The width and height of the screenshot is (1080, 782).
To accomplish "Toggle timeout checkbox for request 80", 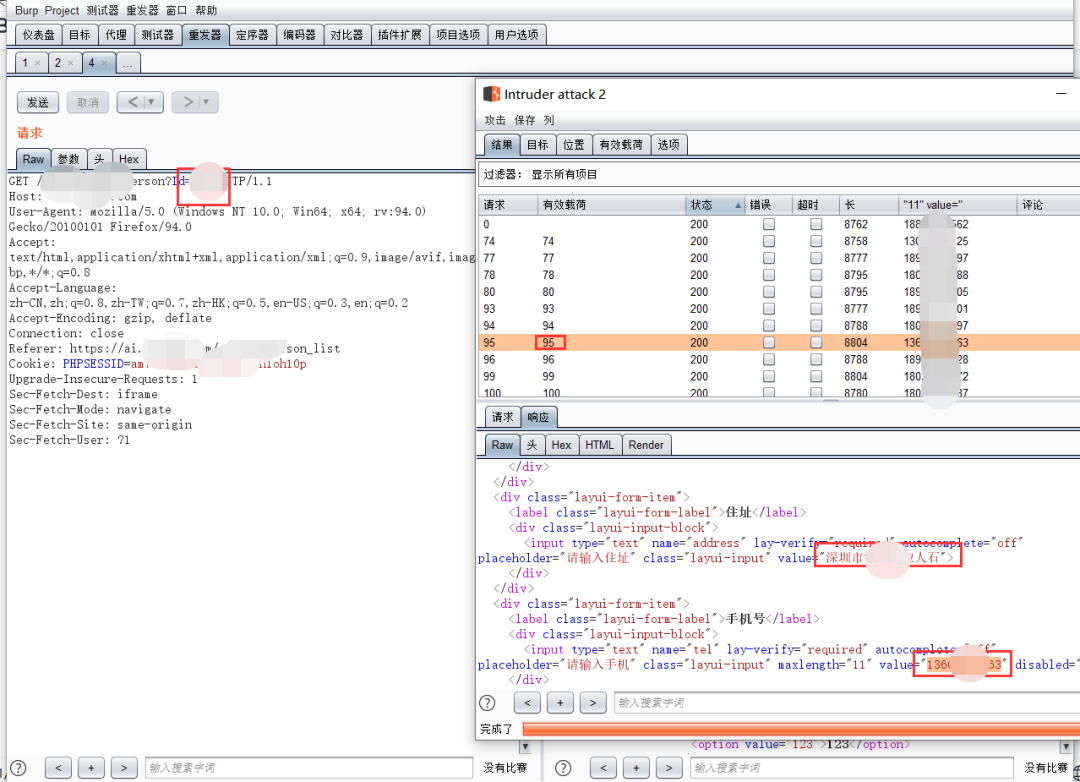I will 816,291.
